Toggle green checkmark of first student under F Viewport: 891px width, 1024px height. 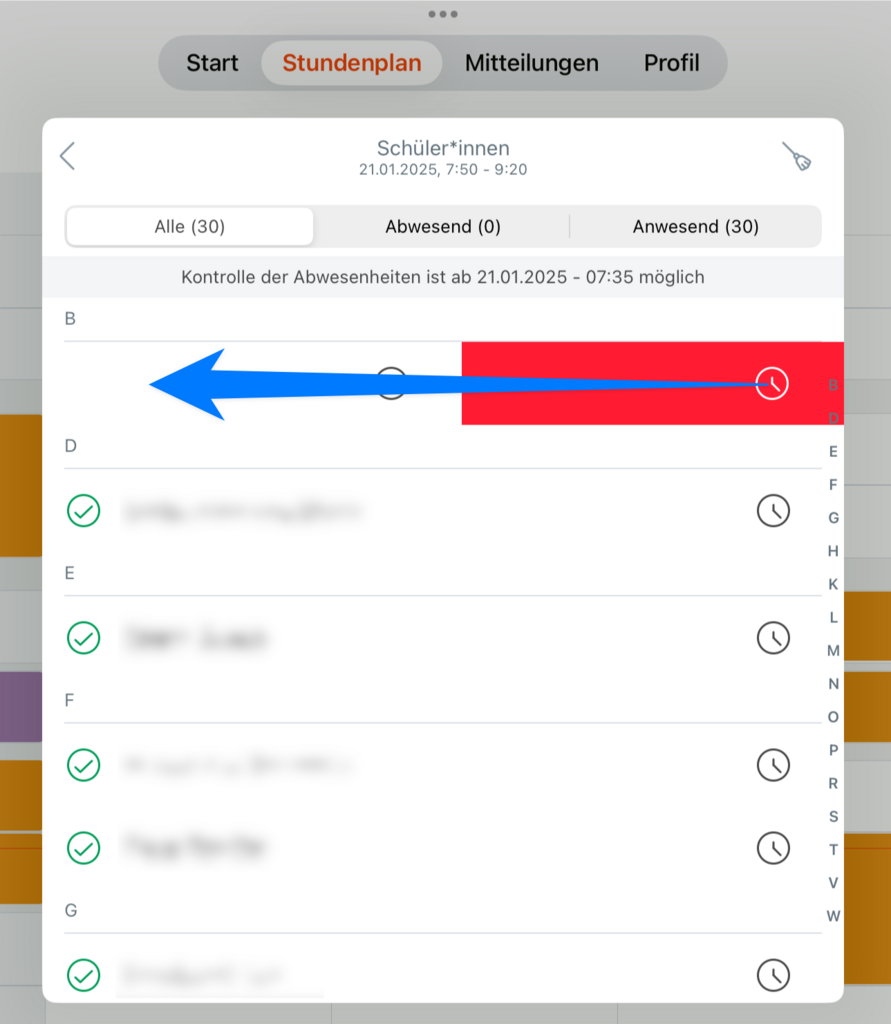tap(84, 765)
